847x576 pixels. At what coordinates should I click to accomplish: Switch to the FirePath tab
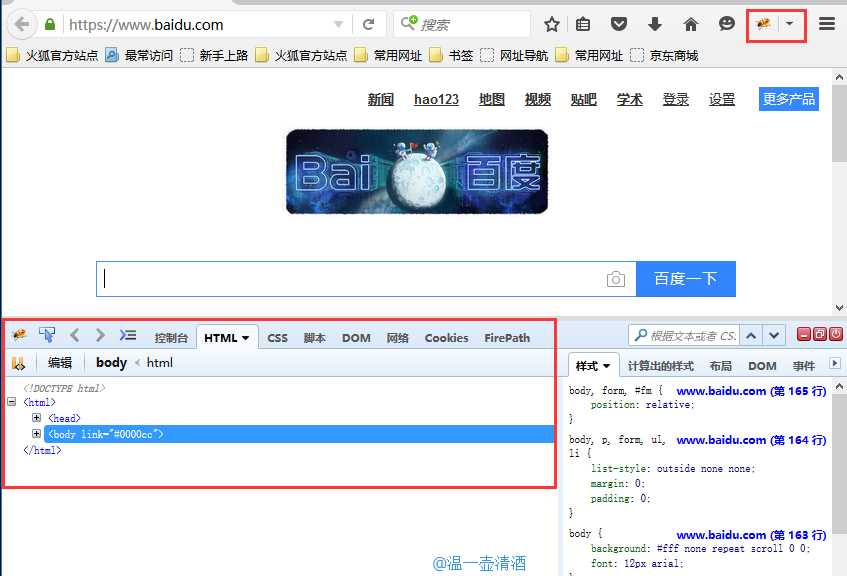(x=507, y=338)
